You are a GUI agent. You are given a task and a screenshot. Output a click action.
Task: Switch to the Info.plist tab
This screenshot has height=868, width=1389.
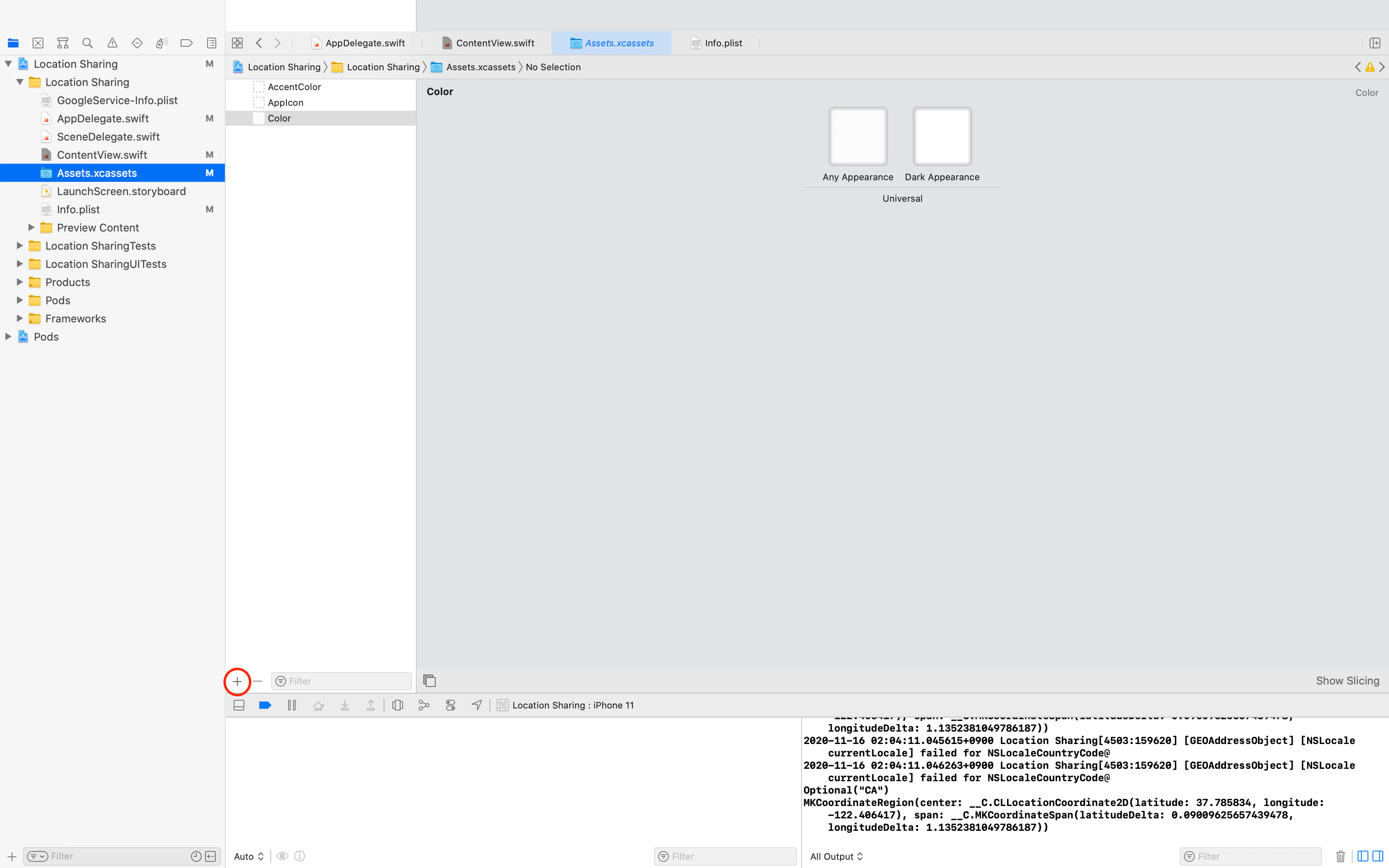click(x=716, y=43)
